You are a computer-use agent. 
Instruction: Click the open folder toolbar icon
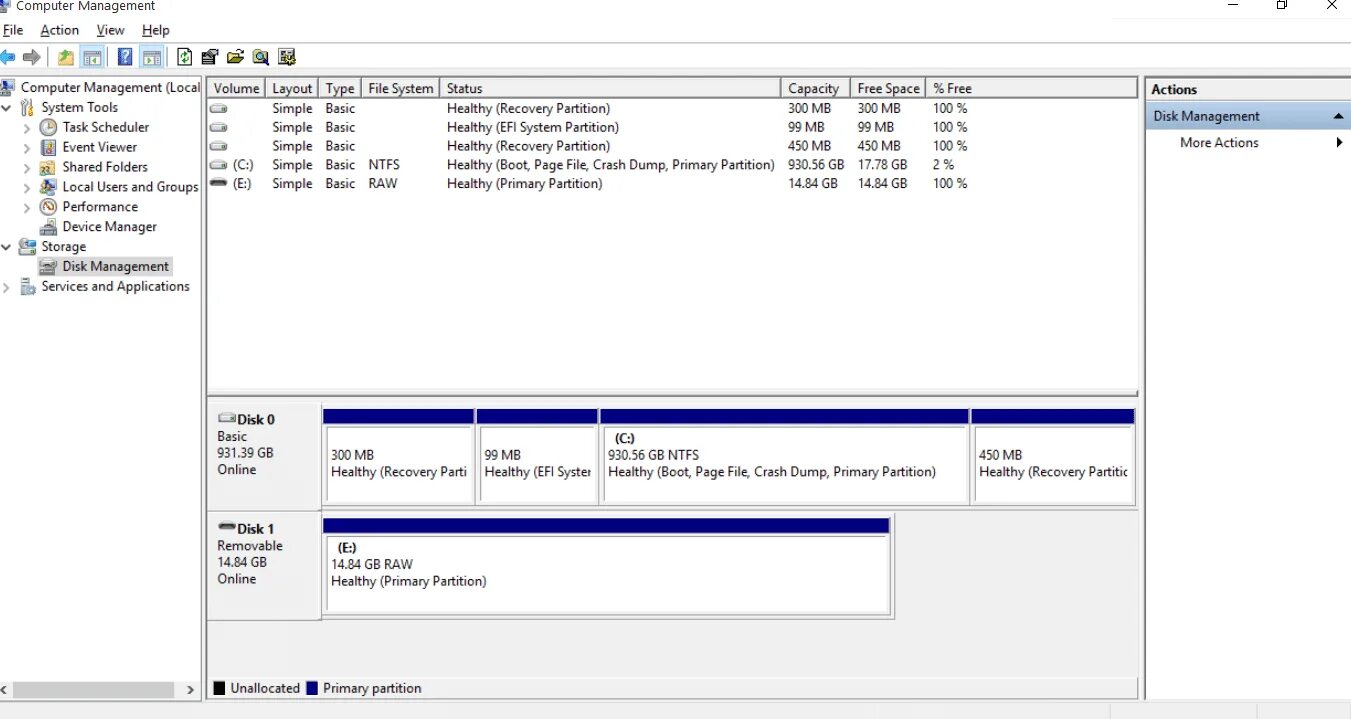point(235,57)
